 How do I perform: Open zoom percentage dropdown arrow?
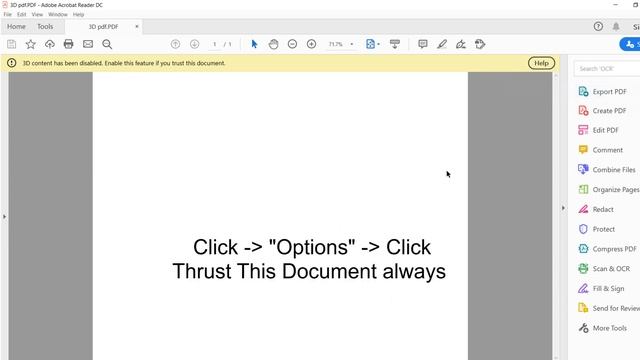pyautogui.click(x=352, y=44)
